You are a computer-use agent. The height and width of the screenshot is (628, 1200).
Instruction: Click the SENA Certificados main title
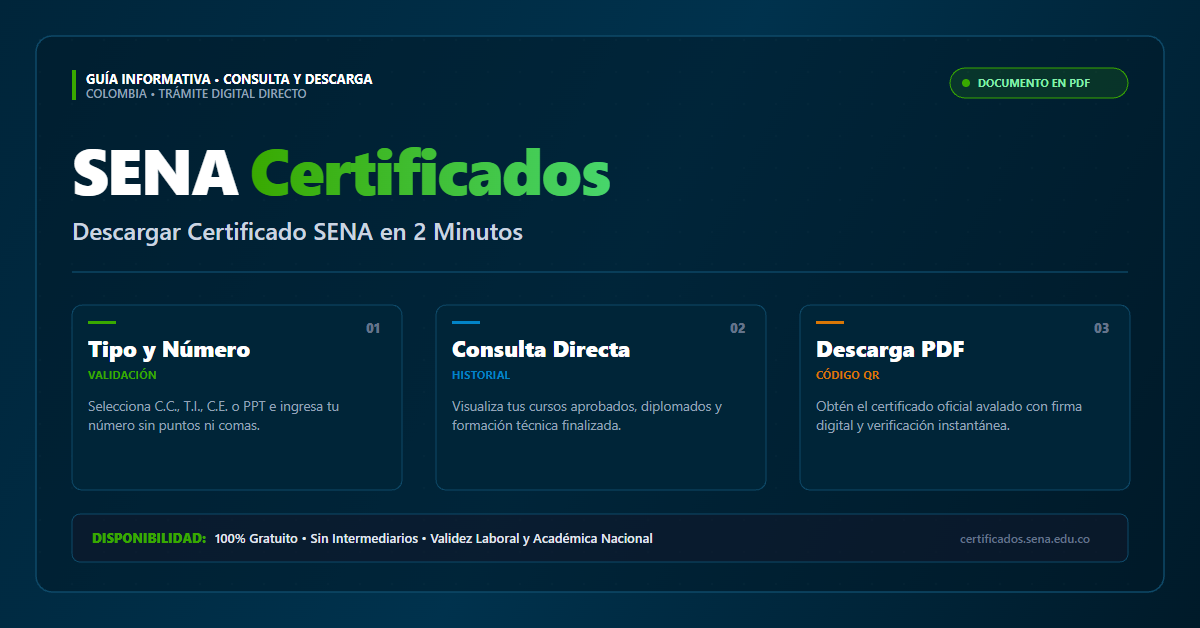pyautogui.click(x=341, y=173)
